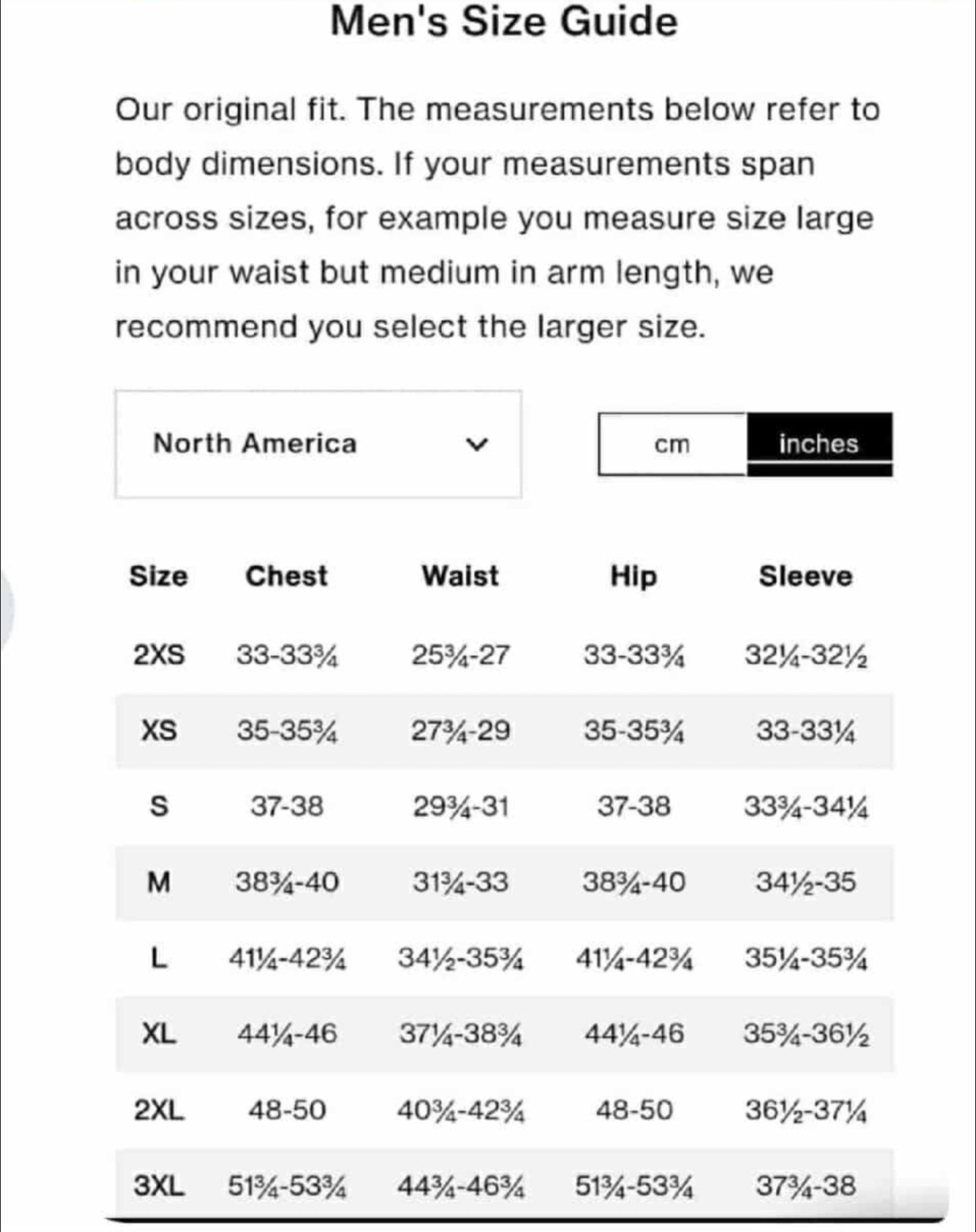Click the Men's Size Guide heading
Image resolution: width=976 pixels, height=1232 pixels.
504,22
